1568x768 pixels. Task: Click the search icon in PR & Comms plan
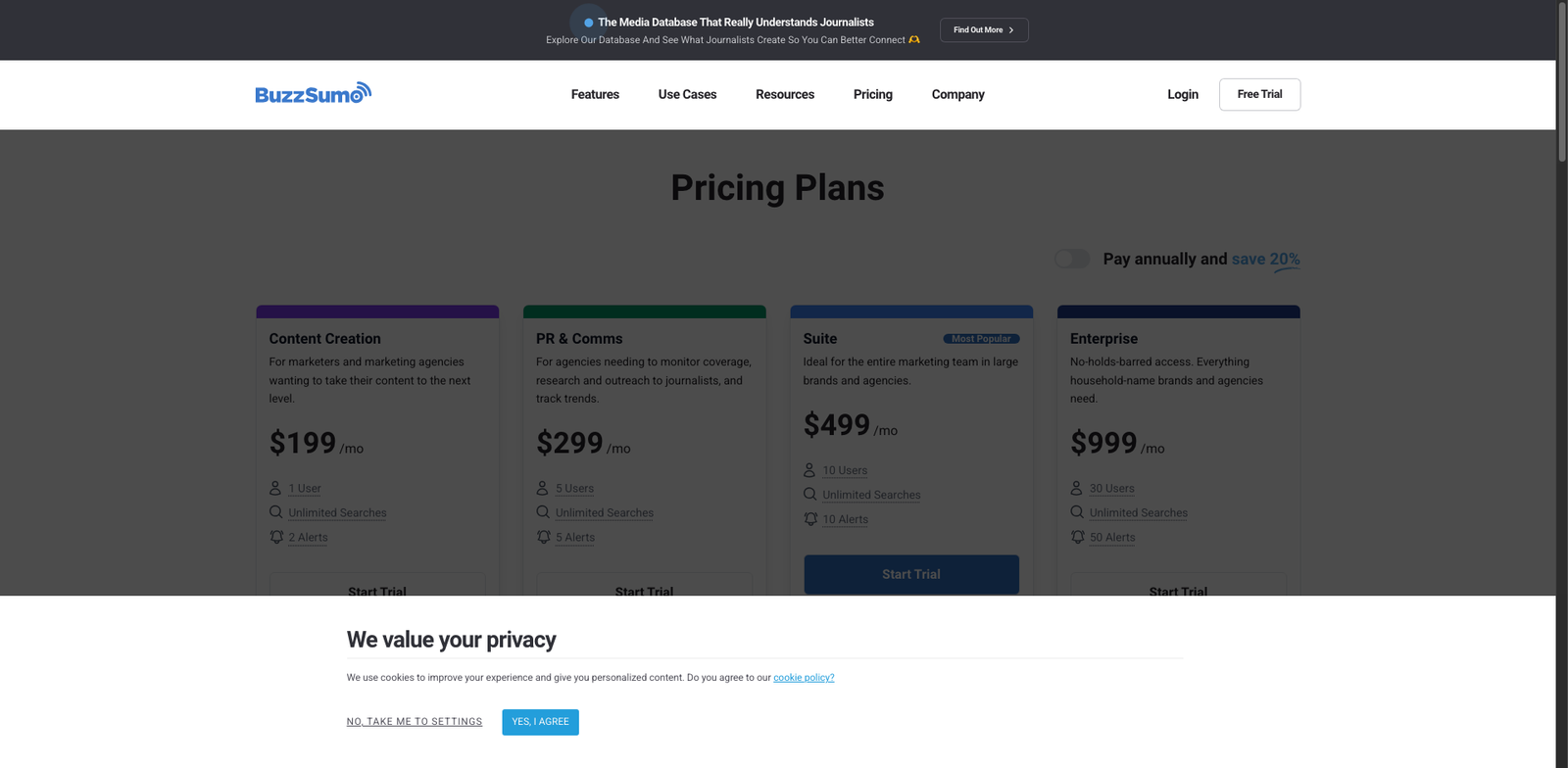[x=543, y=512]
